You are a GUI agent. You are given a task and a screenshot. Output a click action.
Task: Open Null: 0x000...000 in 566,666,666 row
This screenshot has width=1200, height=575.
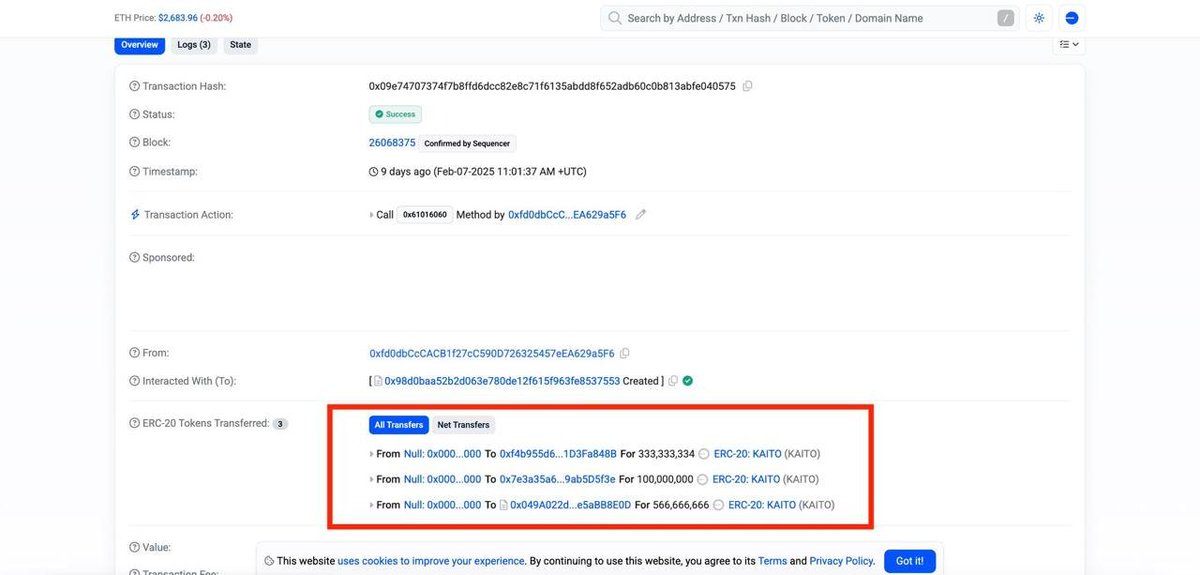[442, 505]
